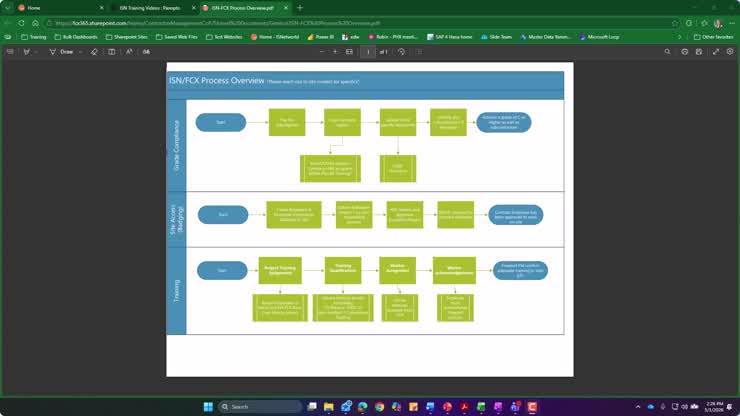This screenshot has width=740, height=416.
Task: Open the Microsoft Loop bookmark
Action: point(599,37)
